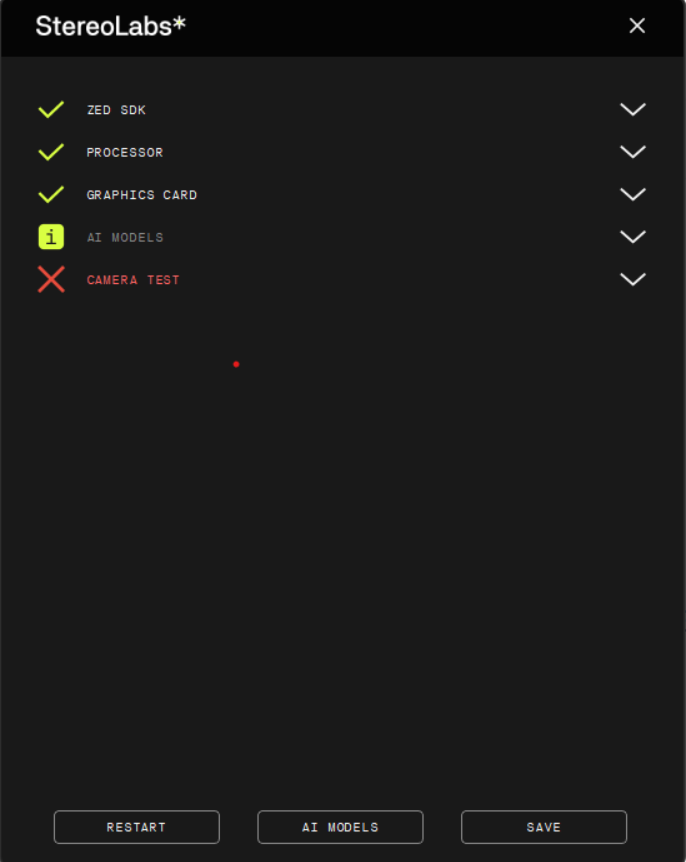
Task: Click the Graphics Card checkmark icon
Action: point(51,195)
